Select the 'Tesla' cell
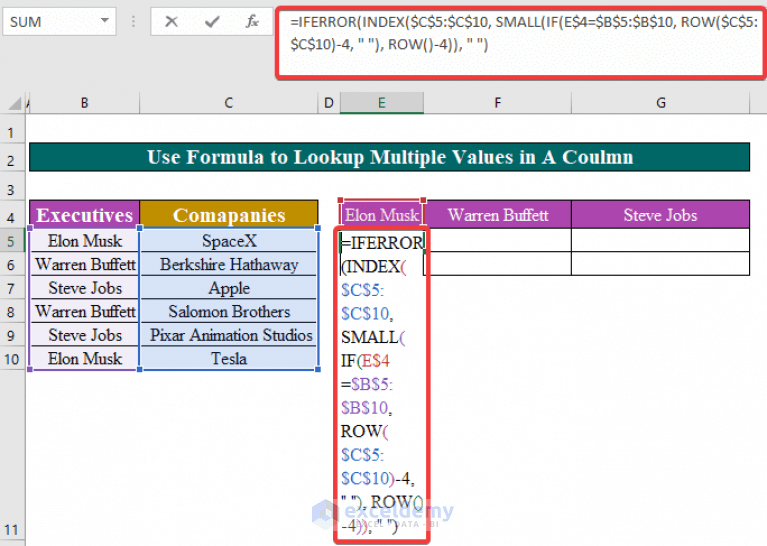 [228, 359]
